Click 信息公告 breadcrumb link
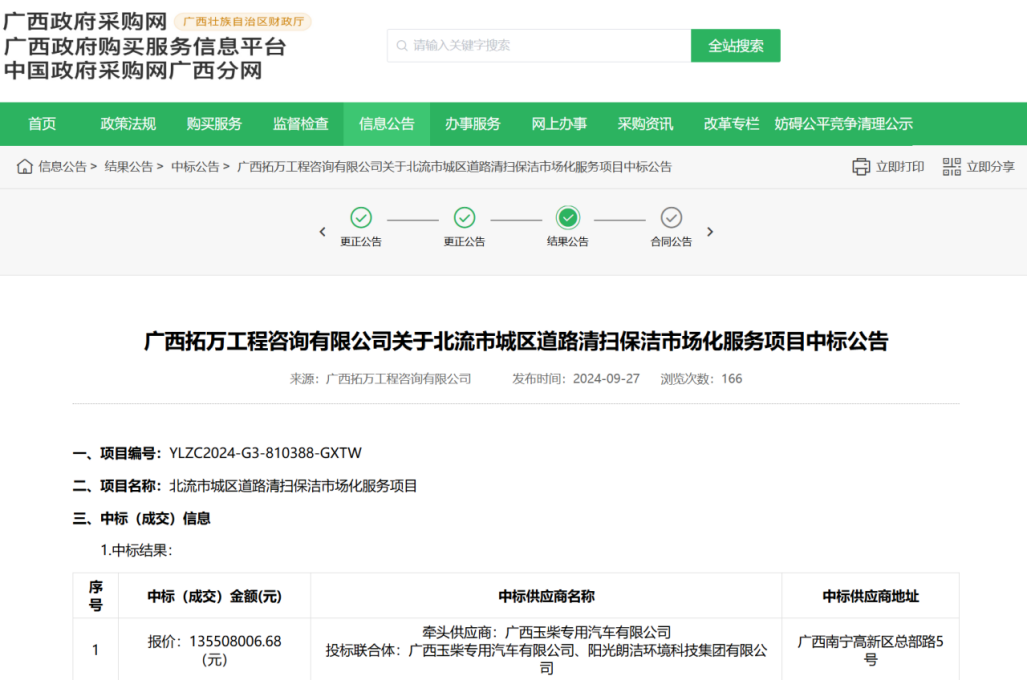The height and width of the screenshot is (680, 1027). click(x=62, y=166)
